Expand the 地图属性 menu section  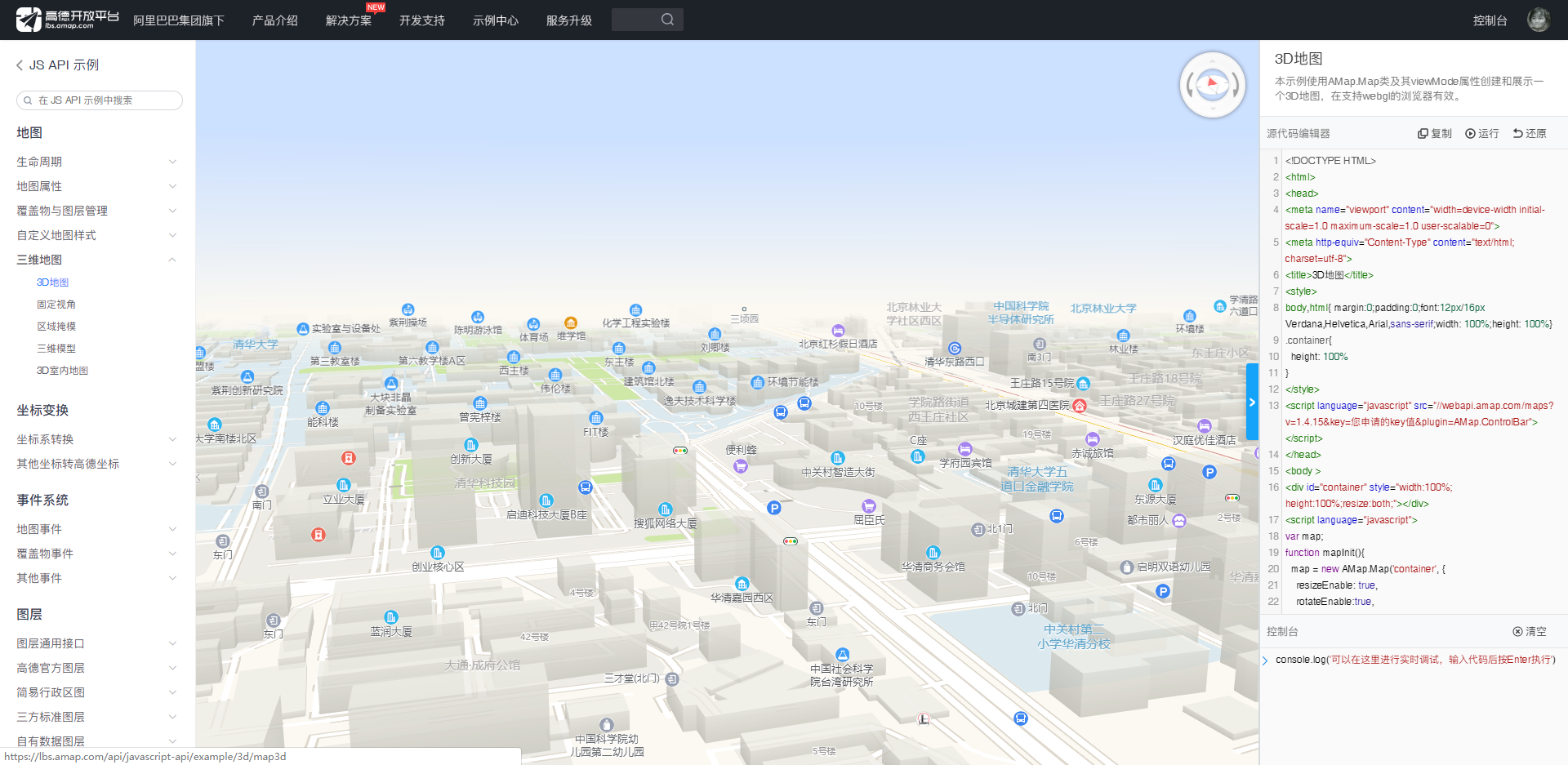coord(97,186)
